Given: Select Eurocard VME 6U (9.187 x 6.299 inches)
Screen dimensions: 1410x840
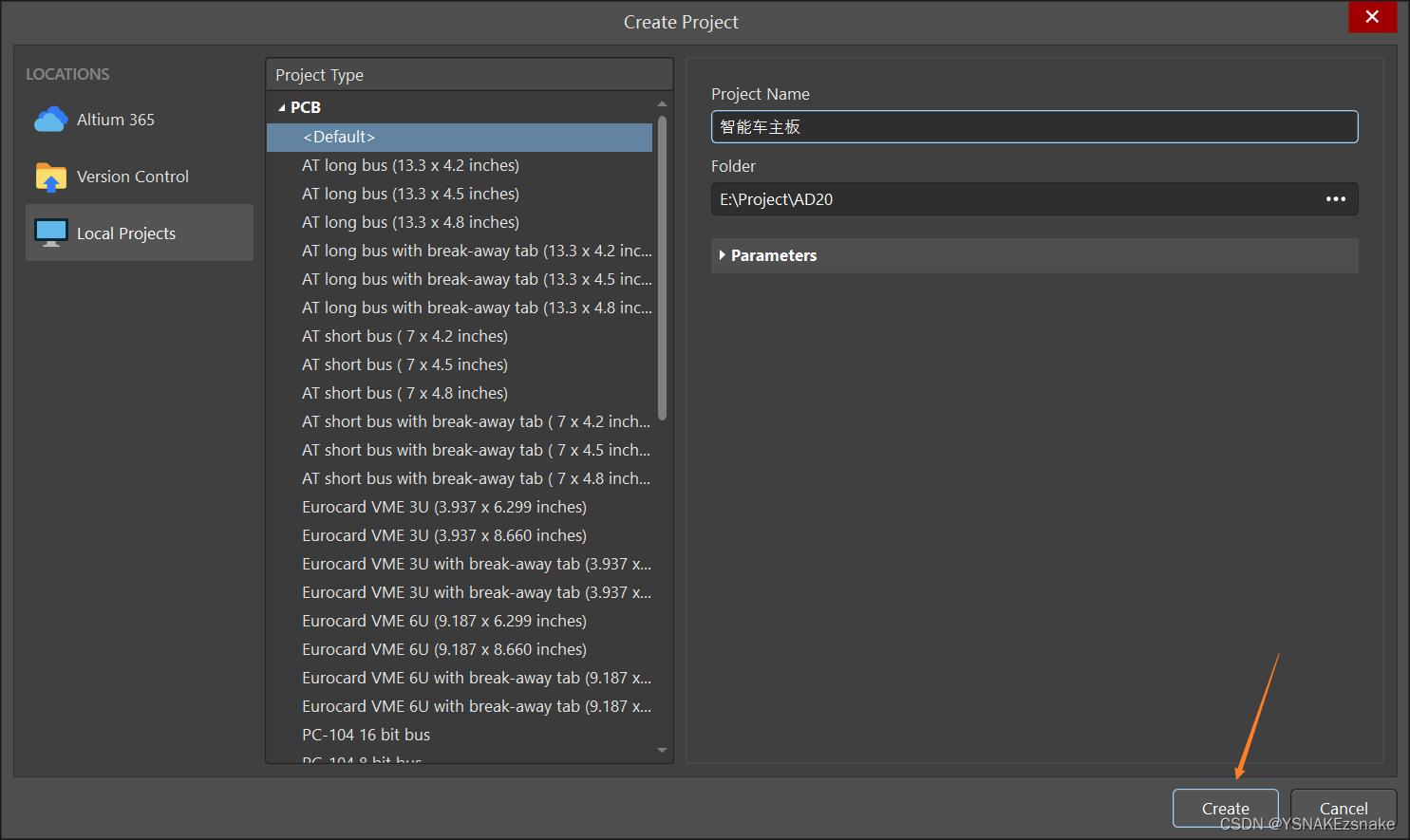Looking at the screenshot, I should pyautogui.click(x=460, y=621).
